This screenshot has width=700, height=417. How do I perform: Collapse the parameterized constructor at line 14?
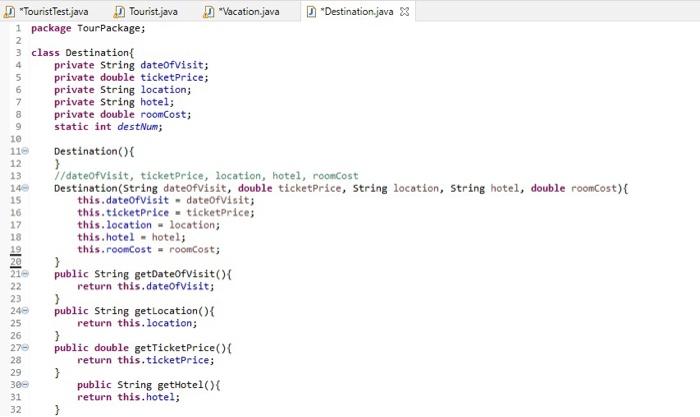click(25, 188)
